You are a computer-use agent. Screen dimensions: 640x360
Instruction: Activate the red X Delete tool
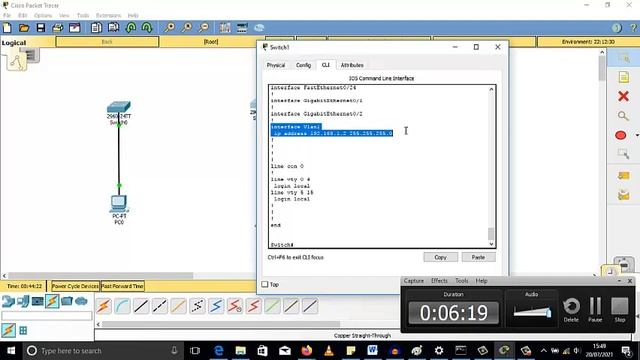(x=623, y=96)
